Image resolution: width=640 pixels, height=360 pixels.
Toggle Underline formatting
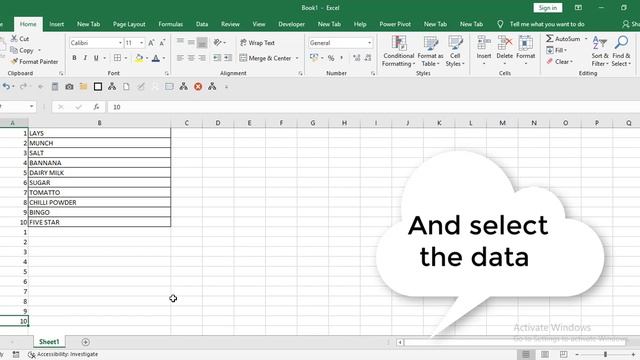coord(96,58)
